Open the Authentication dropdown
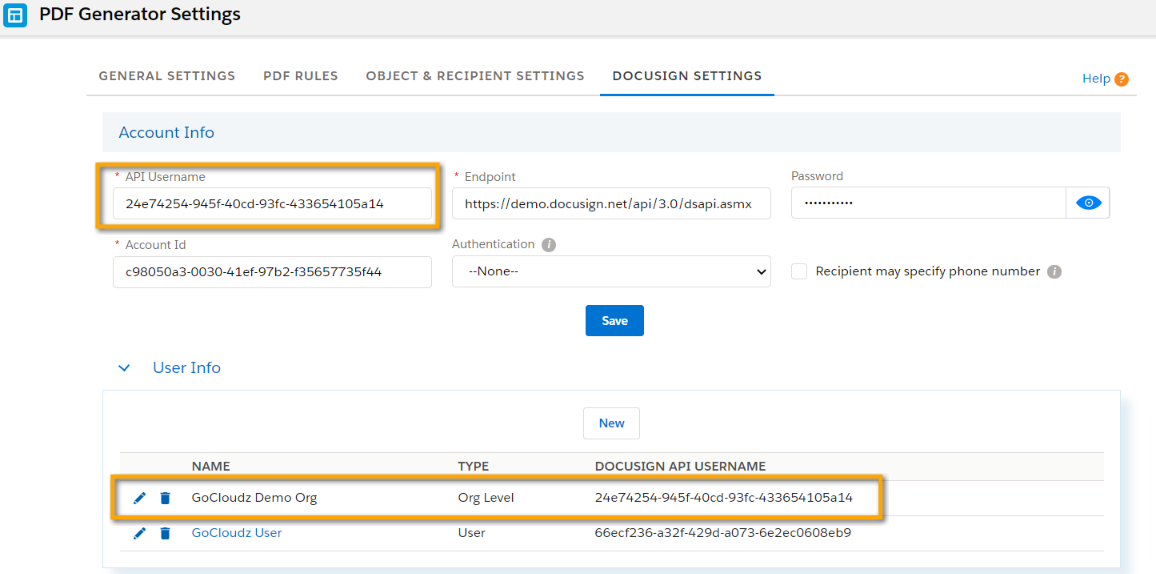The width and height of the screenshot is (1156, 574). (x=611, y=271)
